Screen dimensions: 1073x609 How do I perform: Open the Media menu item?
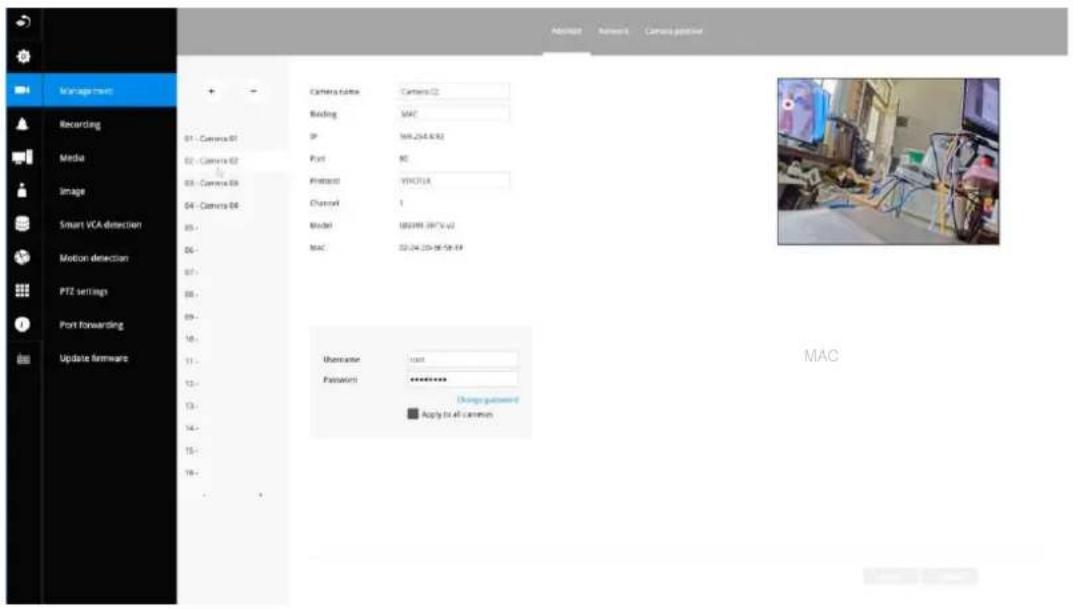pos(72,158)
